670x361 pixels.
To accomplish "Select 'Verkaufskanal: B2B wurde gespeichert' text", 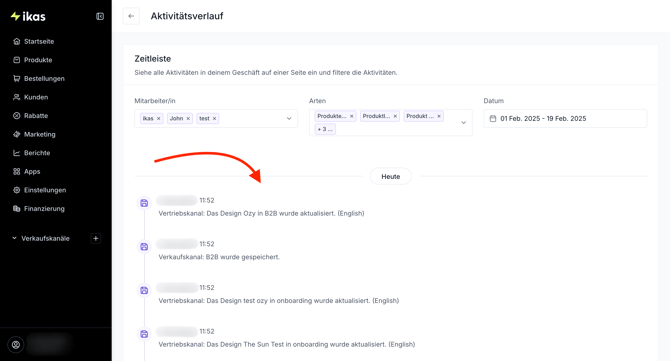I will (x=219, y=257).
